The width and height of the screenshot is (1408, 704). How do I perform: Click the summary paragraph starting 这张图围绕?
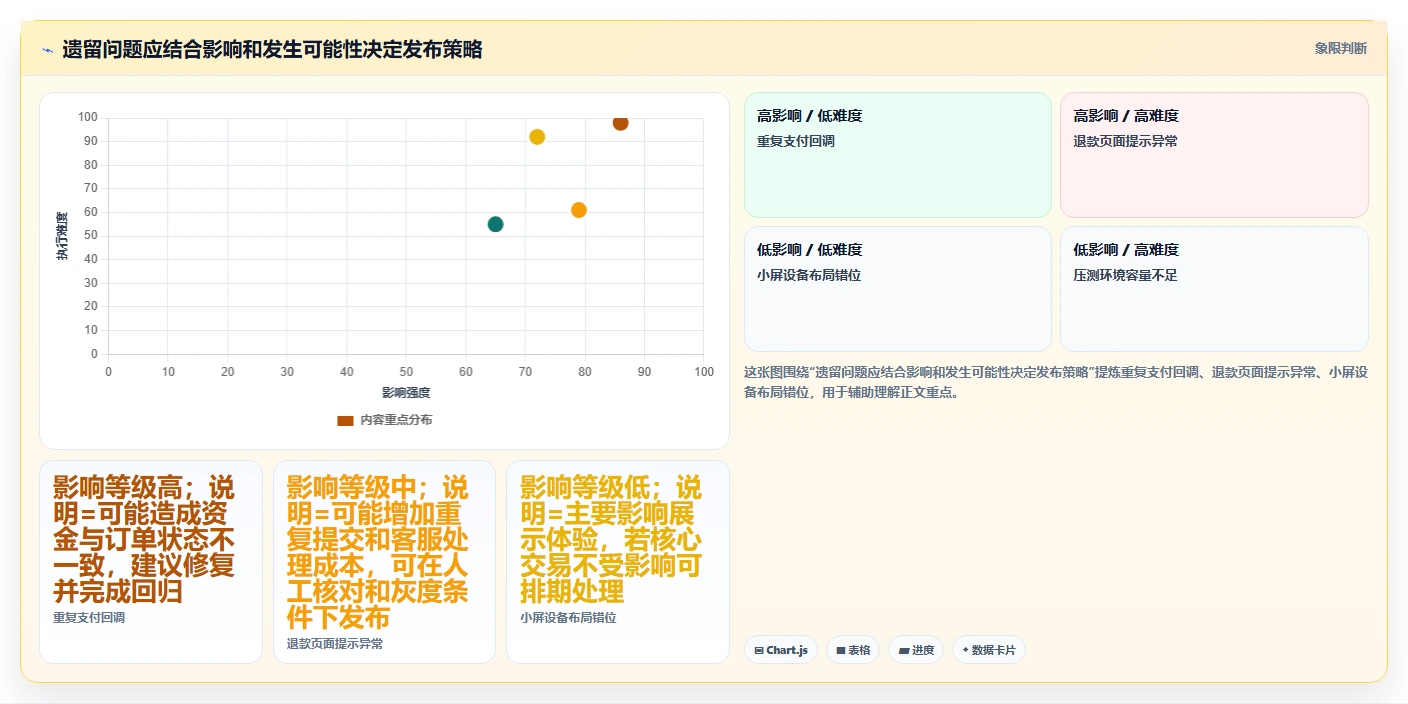(1056, 382)
